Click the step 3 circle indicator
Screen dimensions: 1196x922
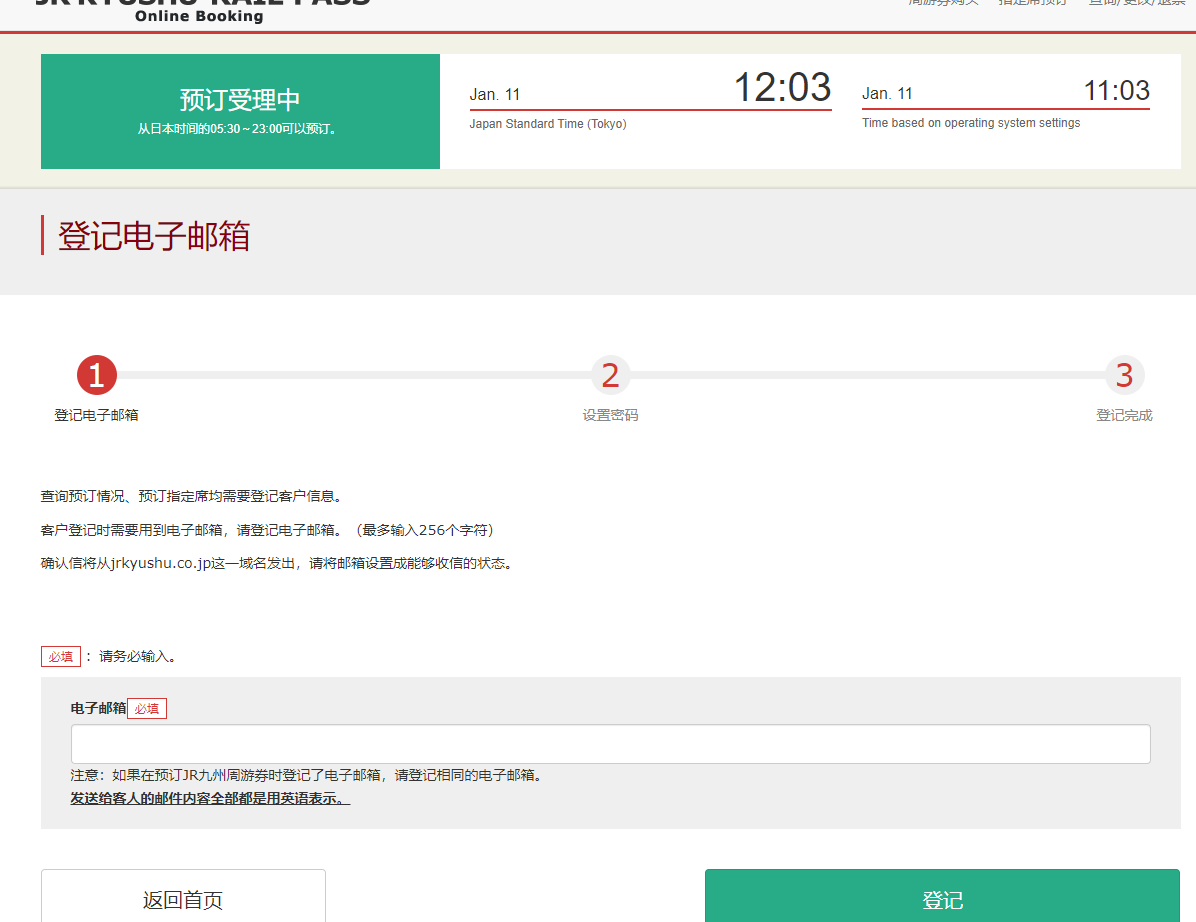tap(1124, 376)
